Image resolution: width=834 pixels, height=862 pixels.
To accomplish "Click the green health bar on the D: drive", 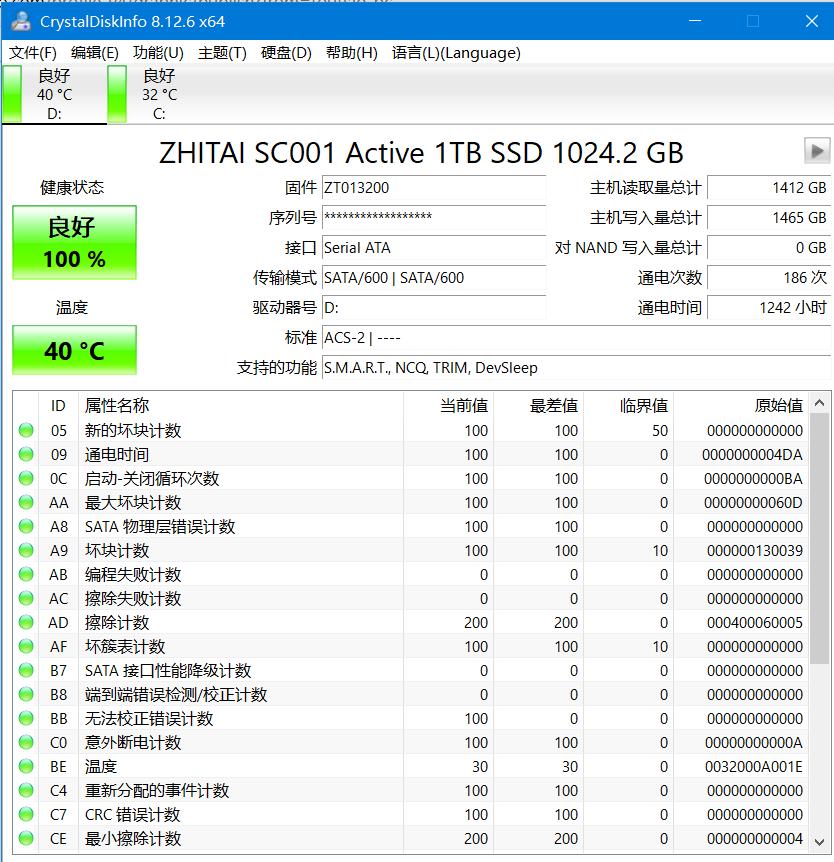I will point(10,95).
